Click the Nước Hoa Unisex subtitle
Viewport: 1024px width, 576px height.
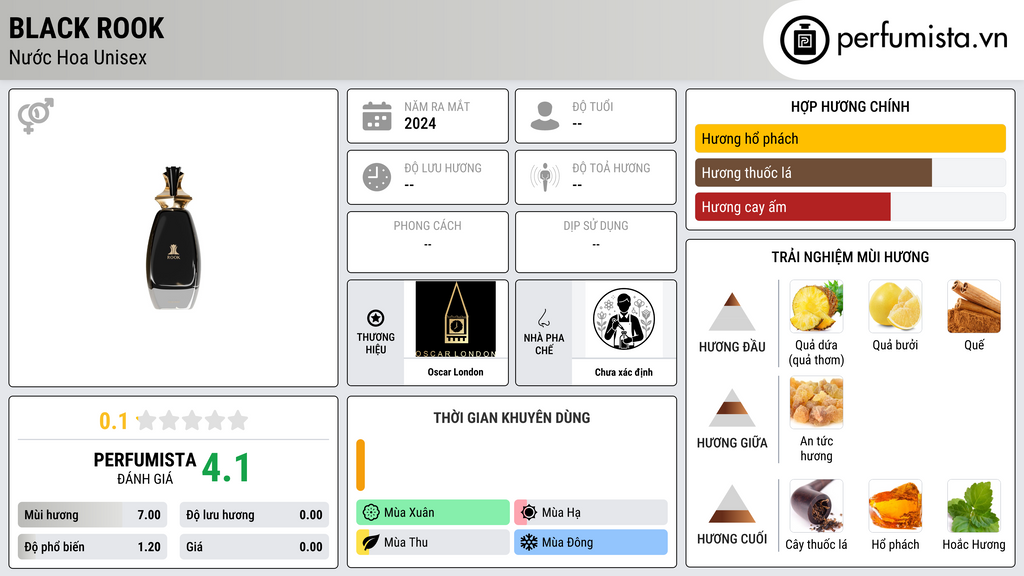(78, 57)
